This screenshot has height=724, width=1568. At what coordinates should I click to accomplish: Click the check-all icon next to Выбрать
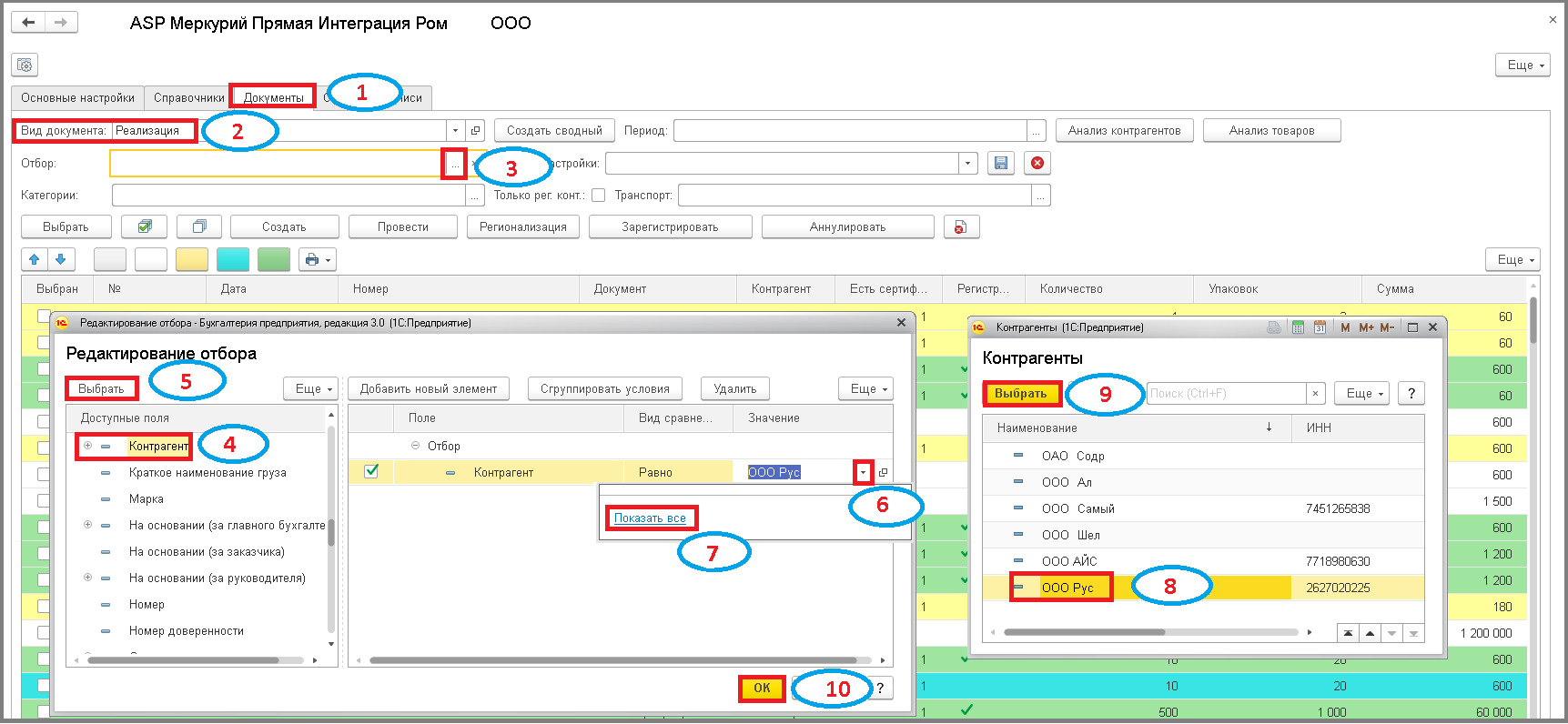(x=145, y=226)
